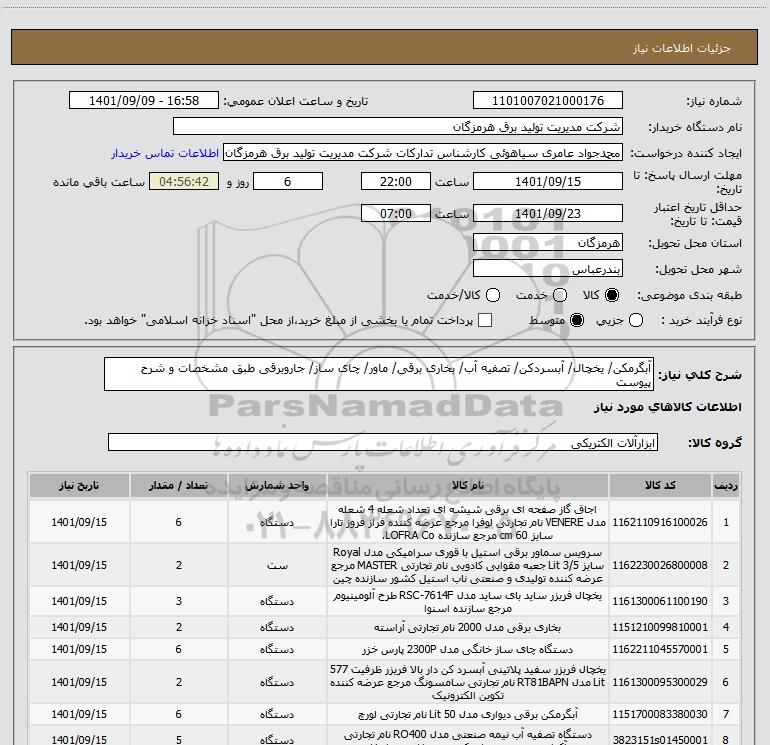Click price validity time 07:00 field
The height and width of the screenshot is (745, 770).
pyautogui.click(x=396, y=213)
